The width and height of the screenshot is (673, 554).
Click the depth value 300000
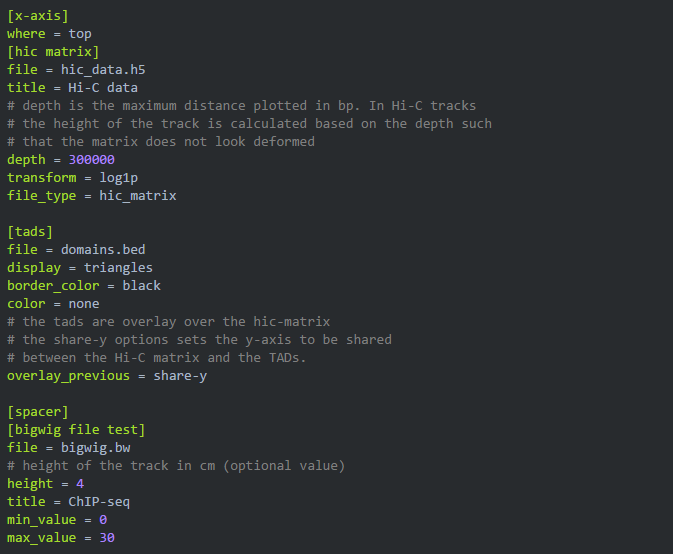click(x=91, y=160)
